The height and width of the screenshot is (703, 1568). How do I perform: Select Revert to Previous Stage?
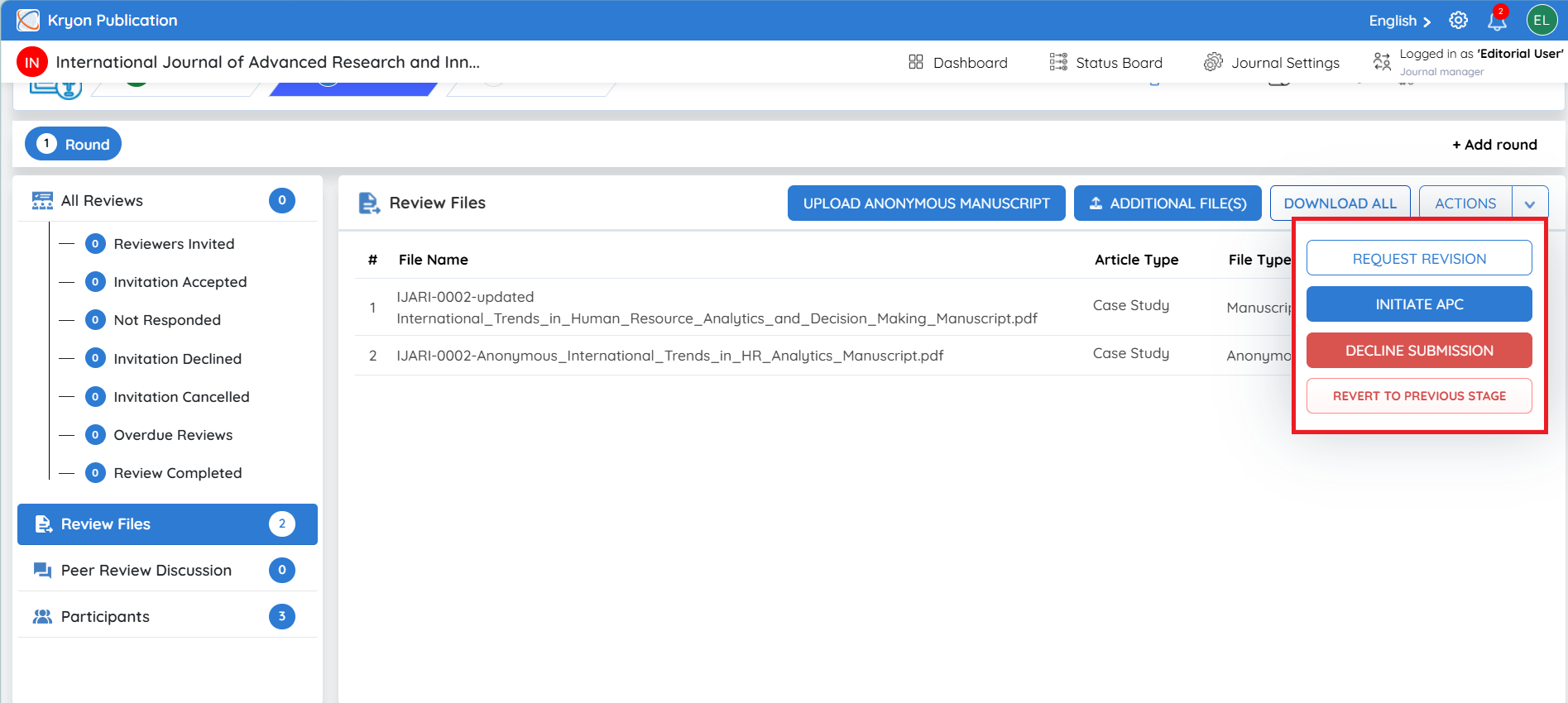pos(1419,396)
